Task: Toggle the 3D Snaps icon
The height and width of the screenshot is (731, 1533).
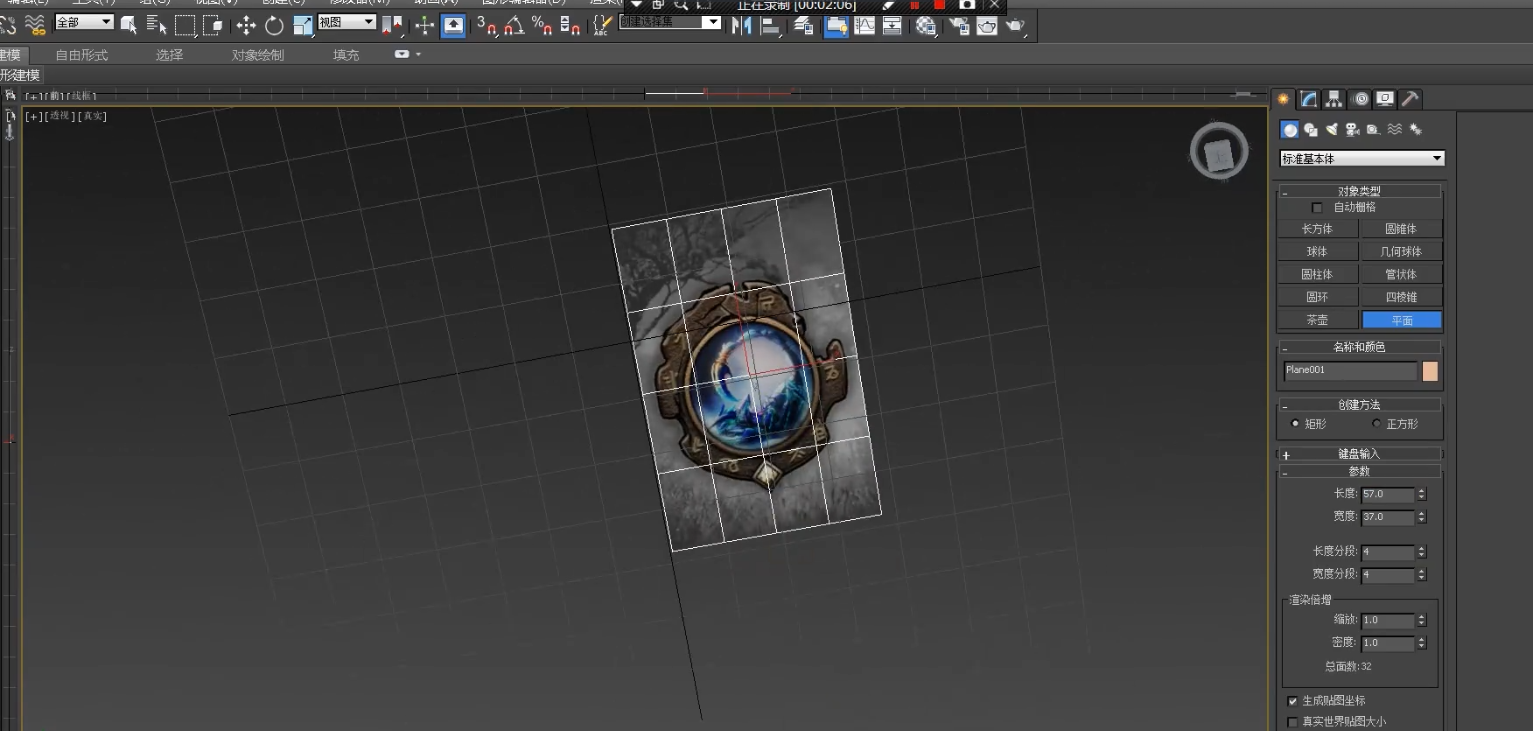Action: coord(486,25)
